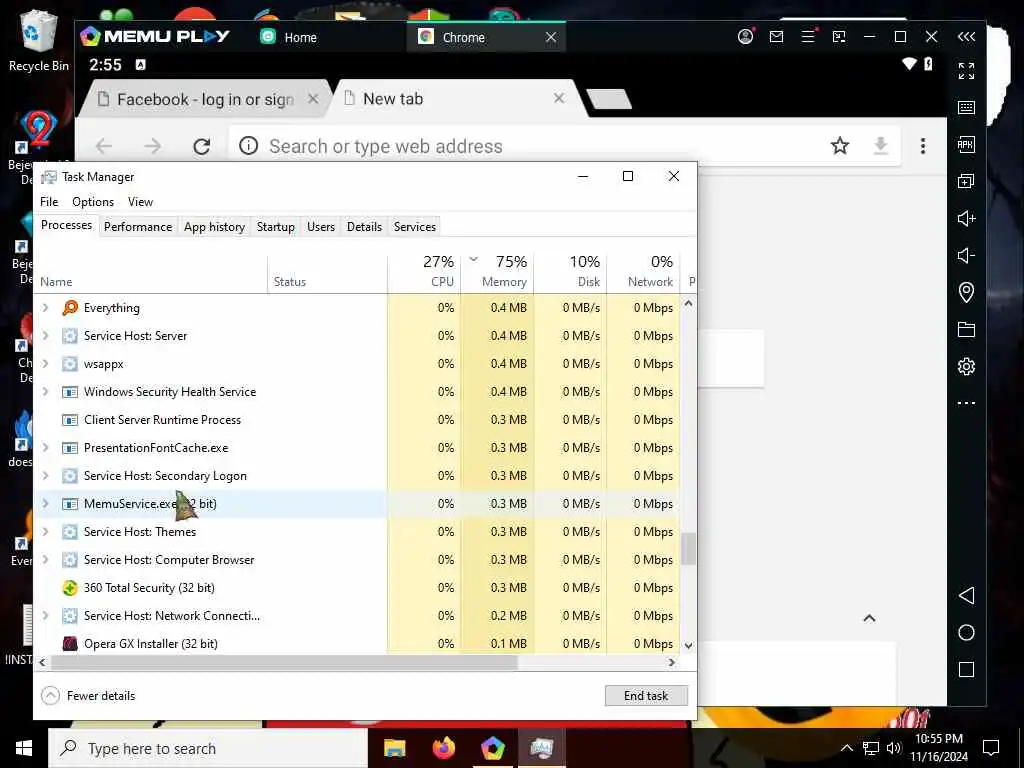Screen dimensions: 1024x768
Task: Switch to the Performance tab
Action: (x=138, y=227)
